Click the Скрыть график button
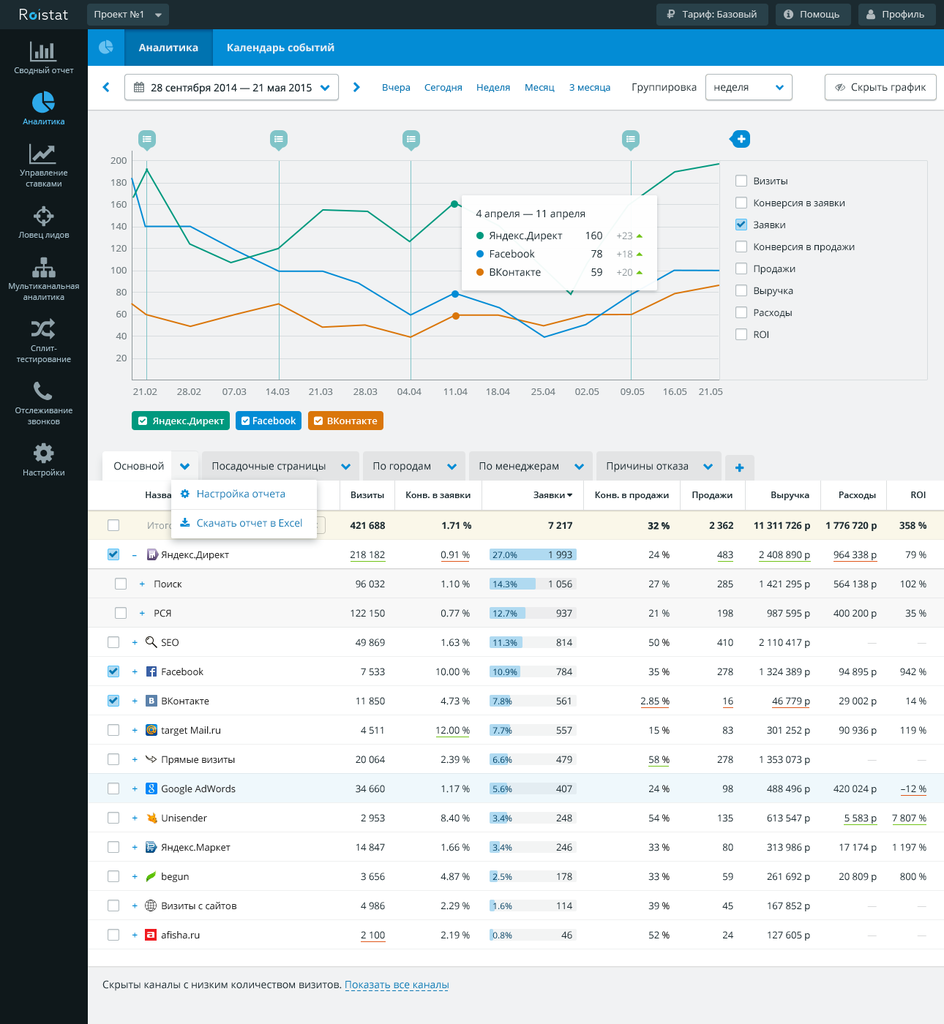 [x=880, y=87]
